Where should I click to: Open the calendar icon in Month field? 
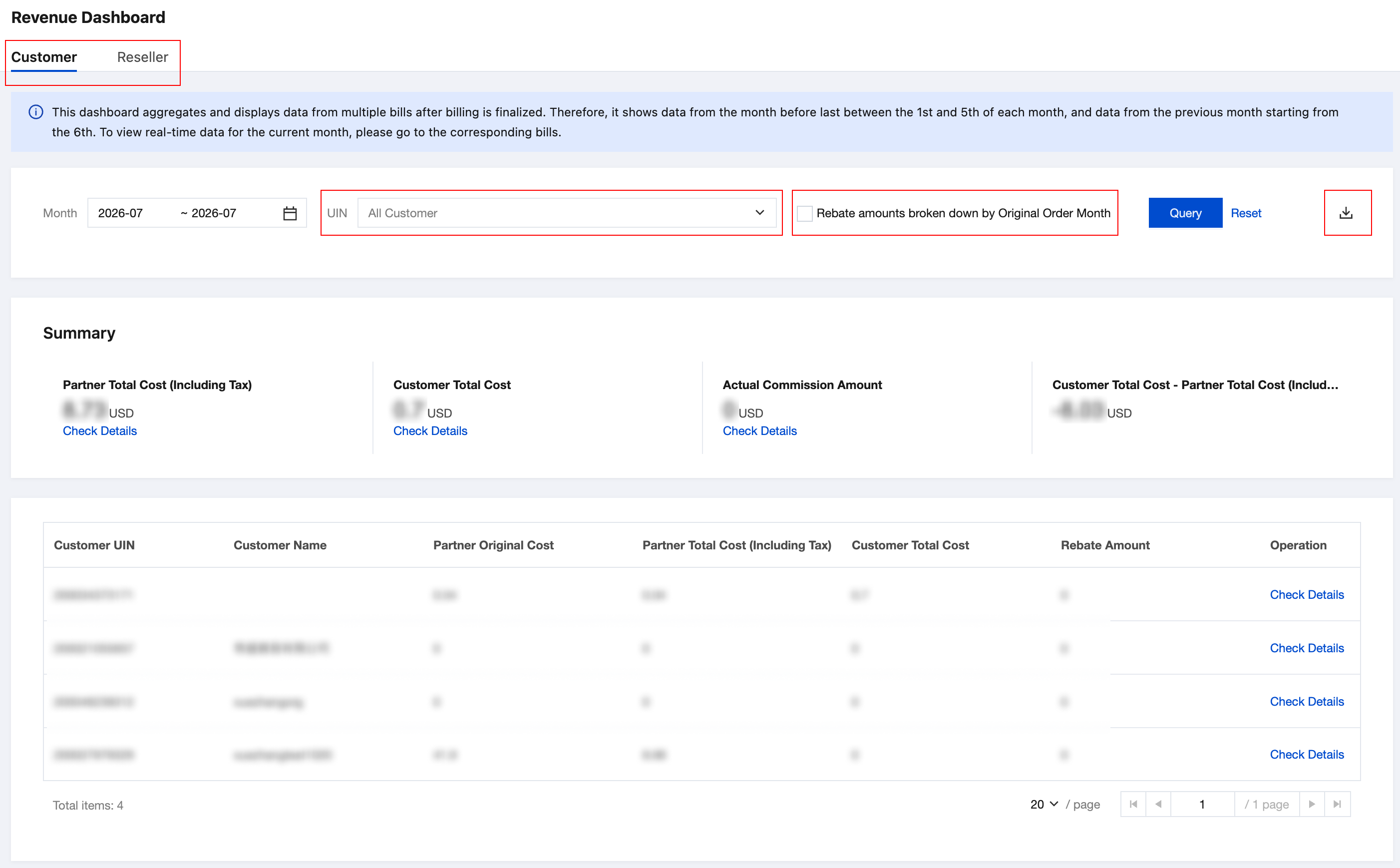click(290, 214)
